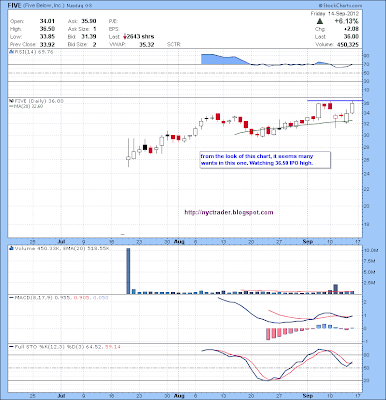Image resolution: width=386 pixels, height=400 pixels.
Task: Click the StockCharts.com copyright text
Action: [x=340, y=5]
